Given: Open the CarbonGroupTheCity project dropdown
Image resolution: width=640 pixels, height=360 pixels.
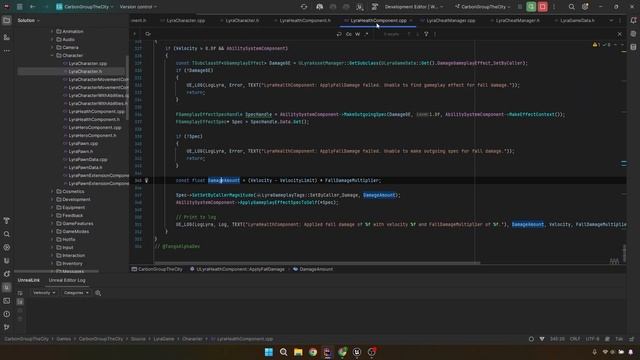Looking at the screenshot, I should (x=85, y=7).
